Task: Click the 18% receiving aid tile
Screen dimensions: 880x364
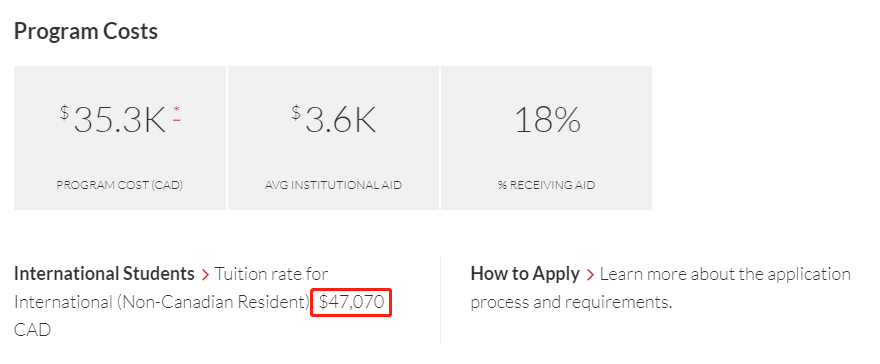Action: coord(547,138)
